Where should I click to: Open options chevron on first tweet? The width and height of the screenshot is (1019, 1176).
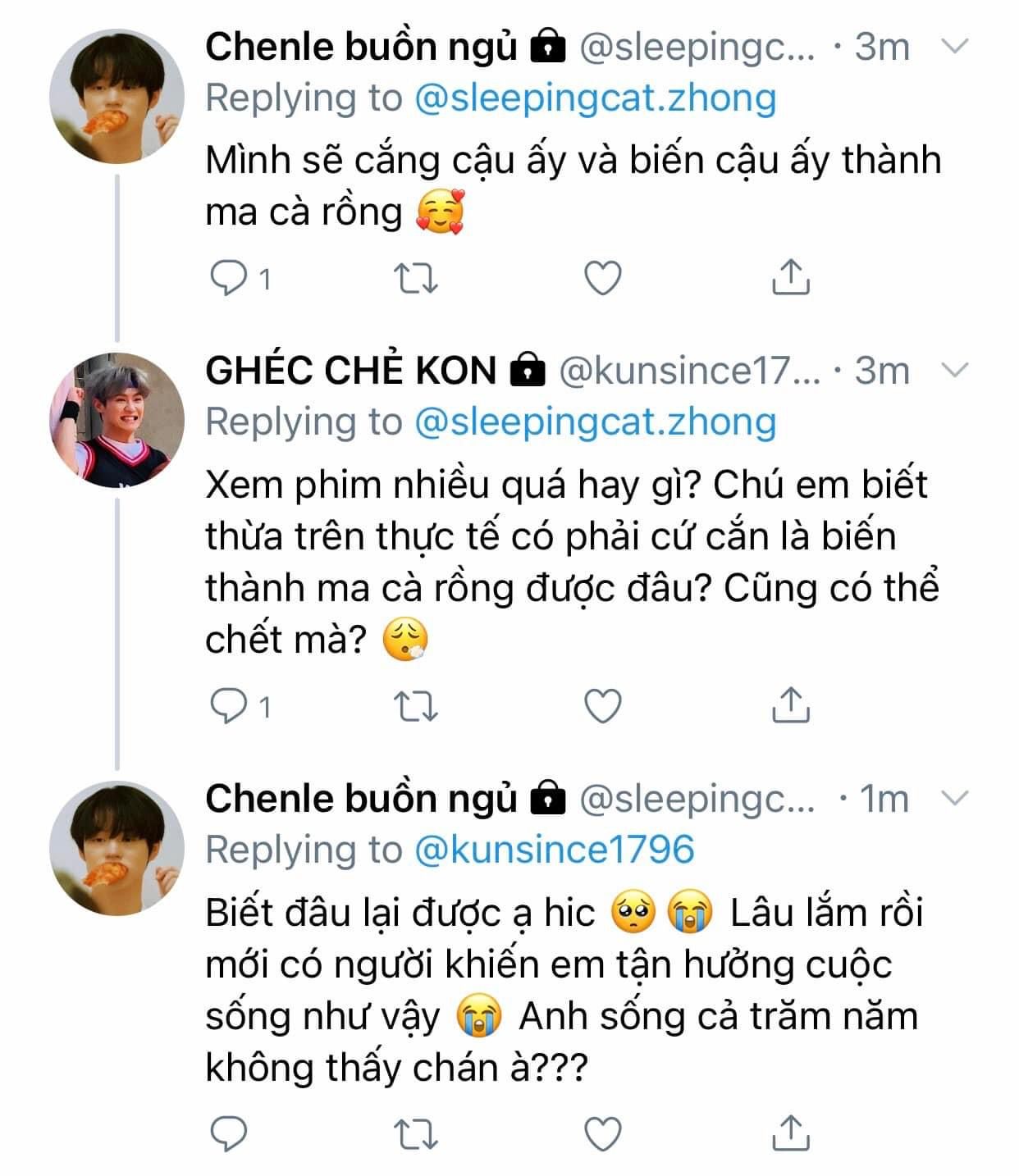click(x=956, y=47)
